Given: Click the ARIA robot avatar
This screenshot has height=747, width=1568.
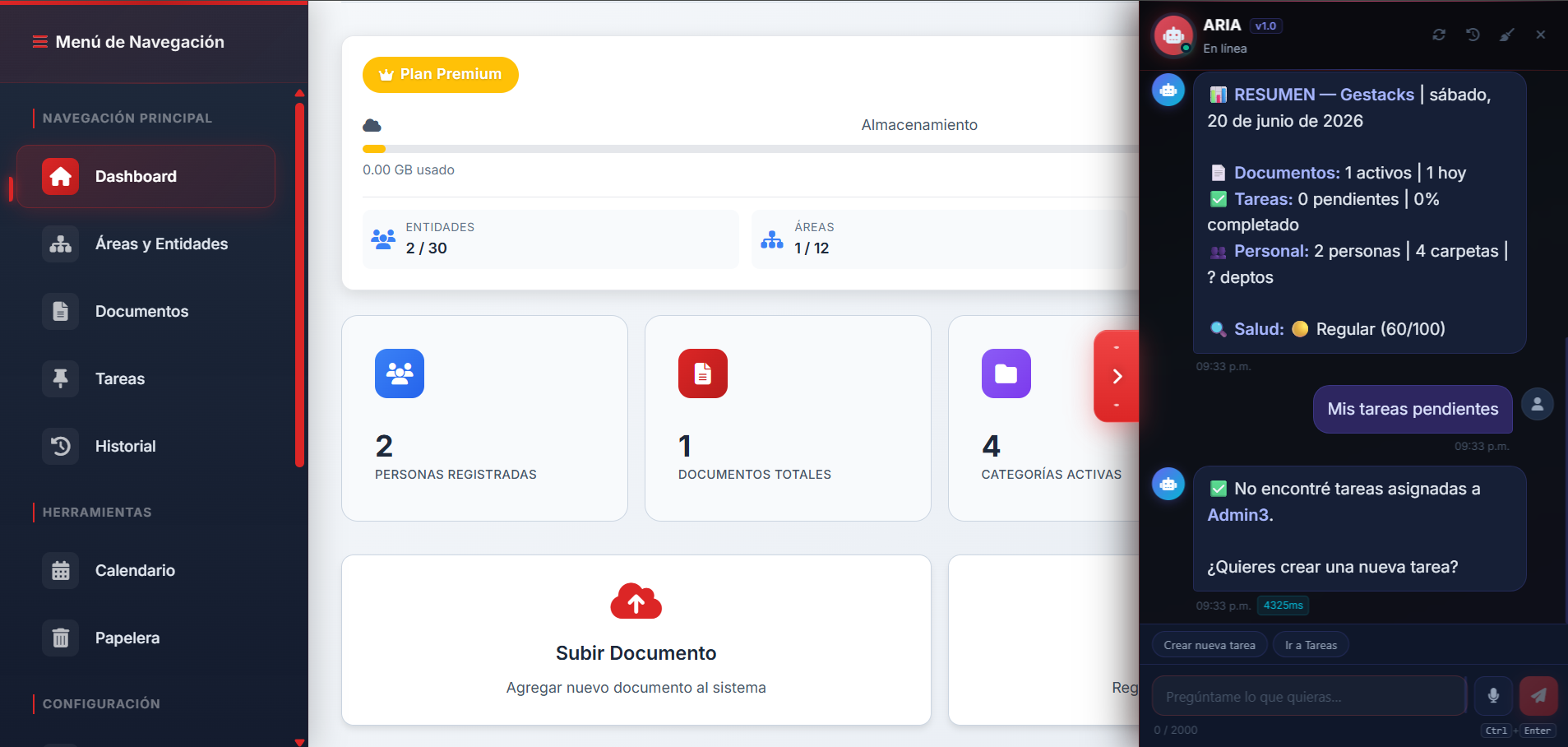Looking at the screenshot, I should coord(1173,35).
